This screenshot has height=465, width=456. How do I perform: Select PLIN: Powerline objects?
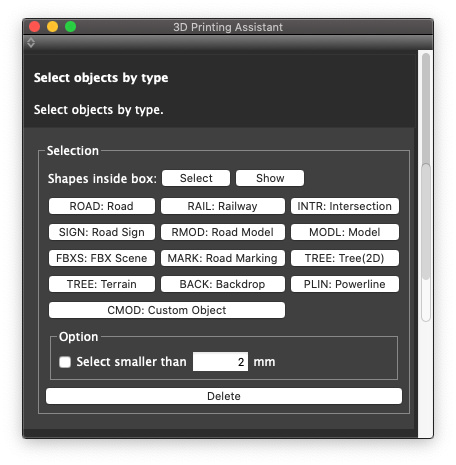click(x=345, y=284)
